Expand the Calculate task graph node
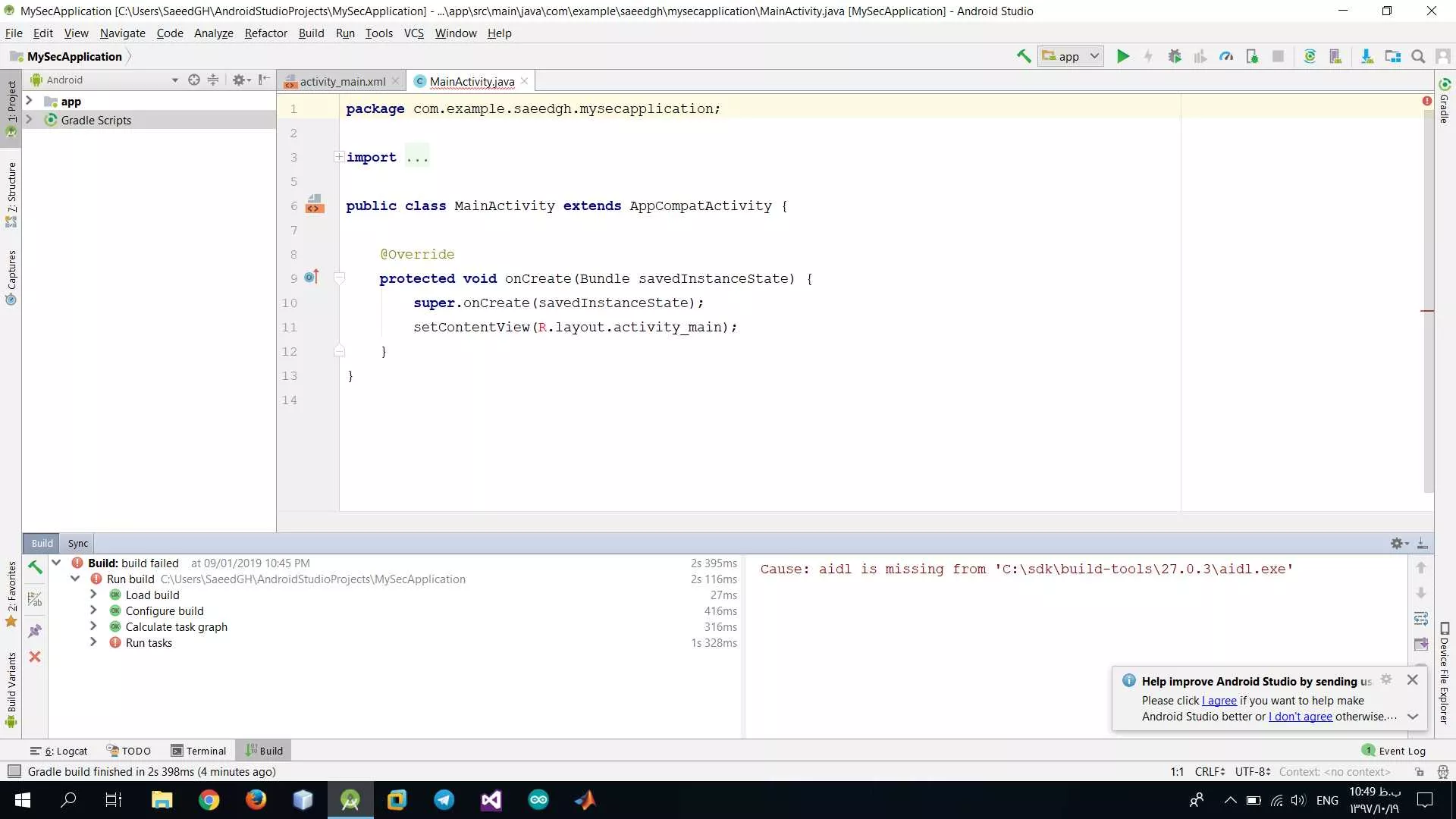This screenshot has width=1456, height=819. (x=93, y=626)
